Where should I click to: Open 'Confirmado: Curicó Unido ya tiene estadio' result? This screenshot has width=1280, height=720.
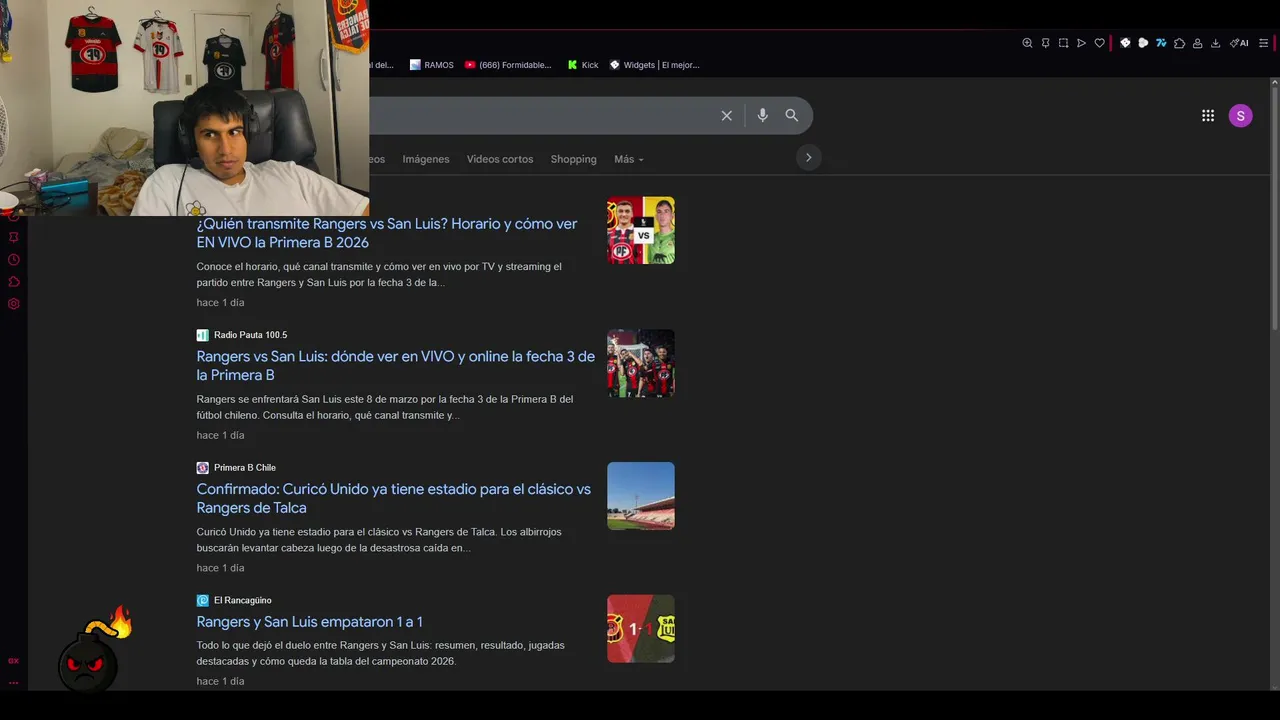tap(393, 498)
